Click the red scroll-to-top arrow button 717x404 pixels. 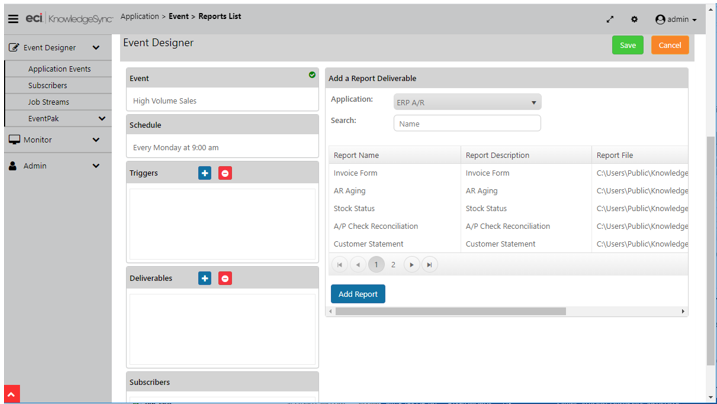tap(12, 394)
